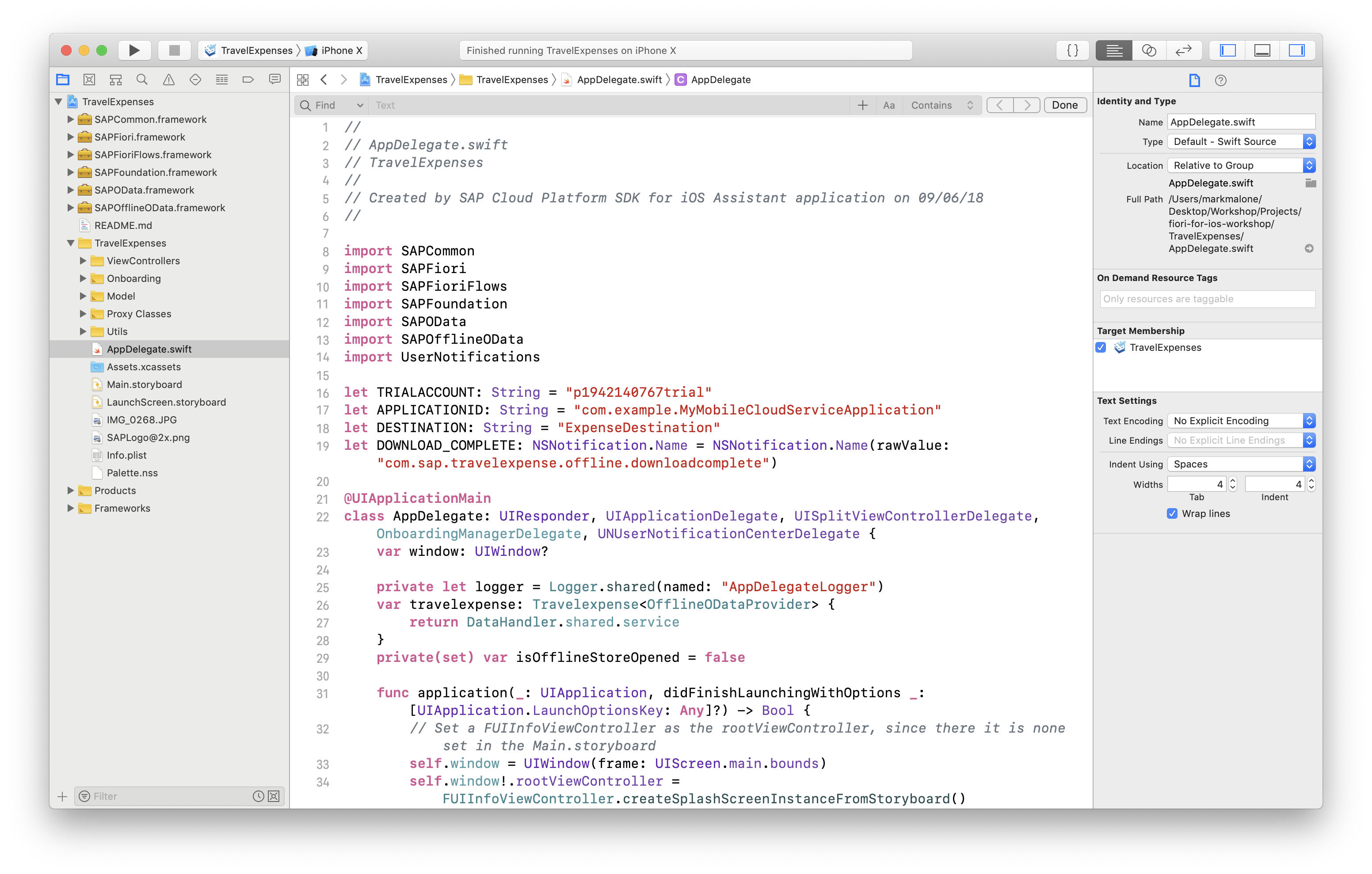Screen dimensions: 1372x874
Task: Show only source-controlled files filter icon
Action: click(274, 796)
